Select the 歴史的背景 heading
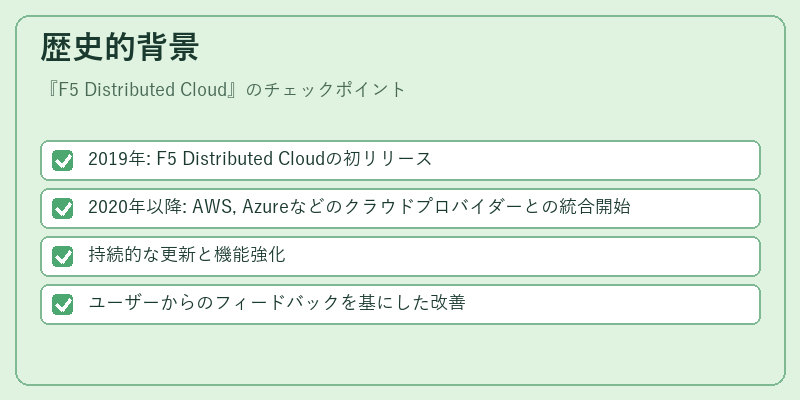This screenshot has width=800, height=400. point(119,47)
